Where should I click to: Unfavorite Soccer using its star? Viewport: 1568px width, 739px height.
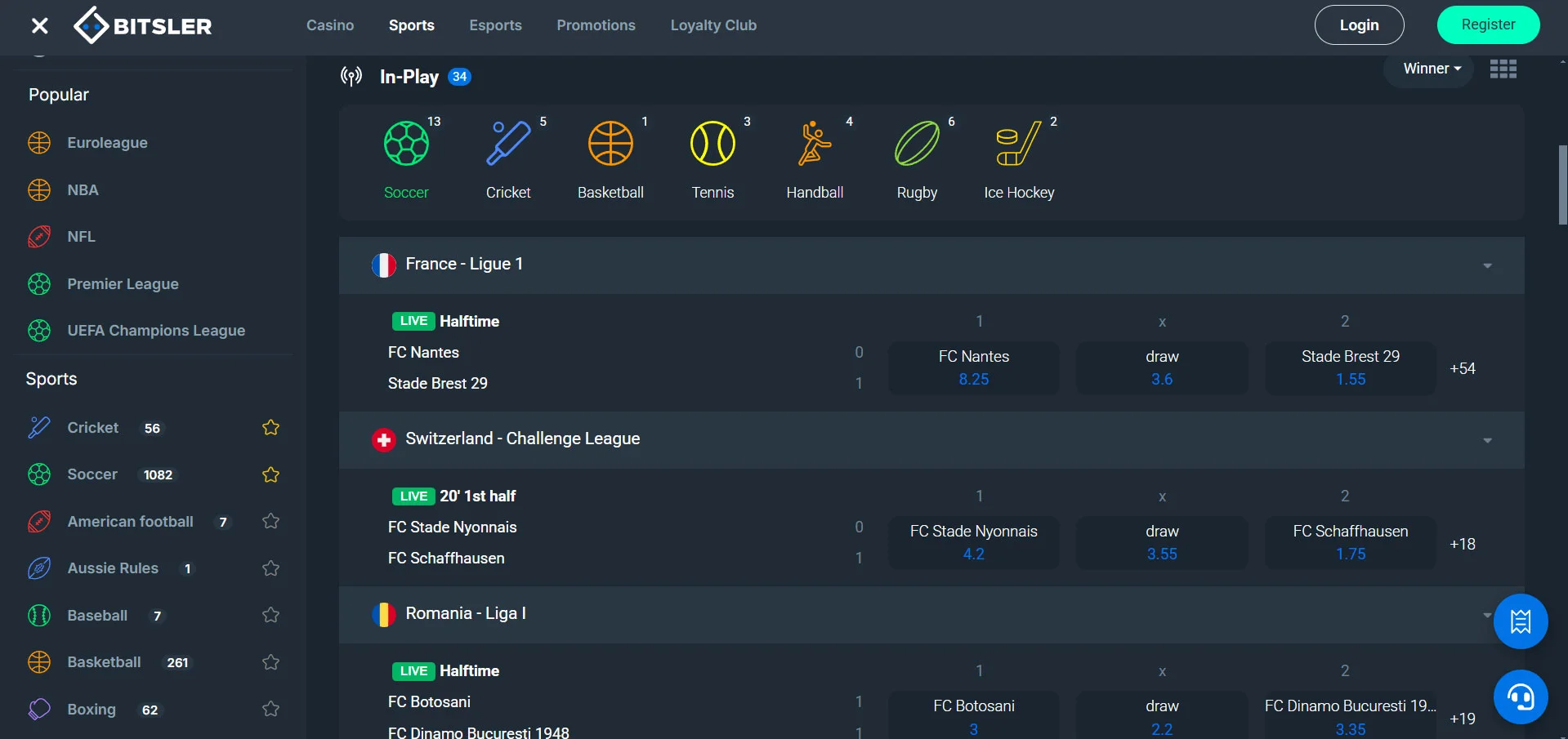pos(271,474)
